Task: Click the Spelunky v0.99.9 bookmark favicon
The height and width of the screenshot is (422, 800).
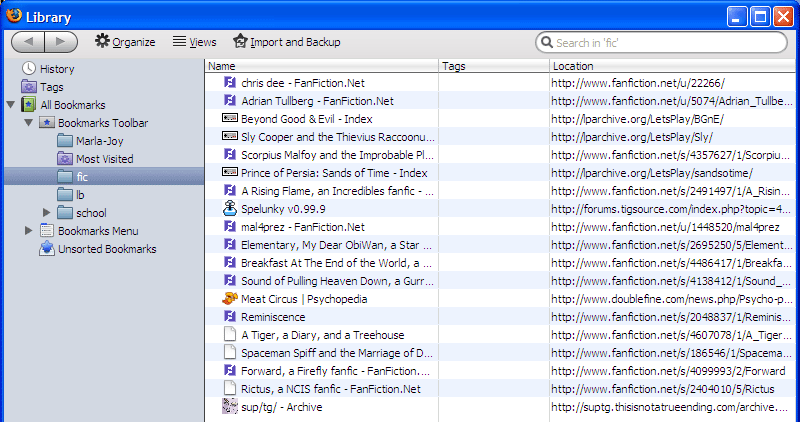Action: click(x=229, y=209)
